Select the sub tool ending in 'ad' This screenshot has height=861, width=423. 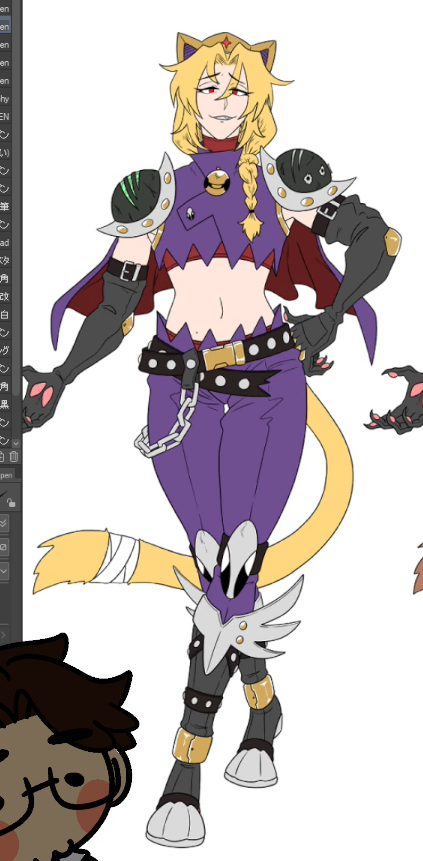click(5, 242)
